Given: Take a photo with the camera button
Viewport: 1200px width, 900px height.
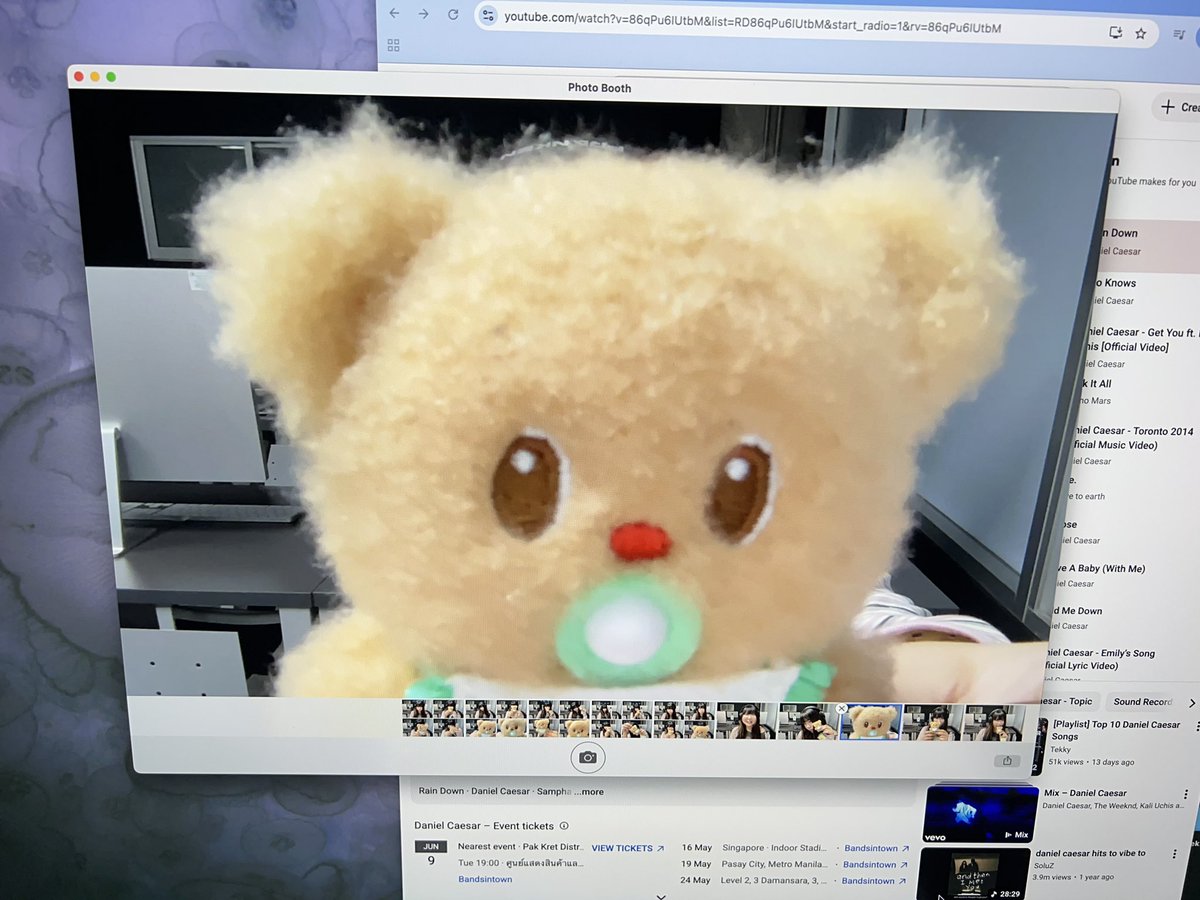Looking at the screenshot, I should coord(588,758).
